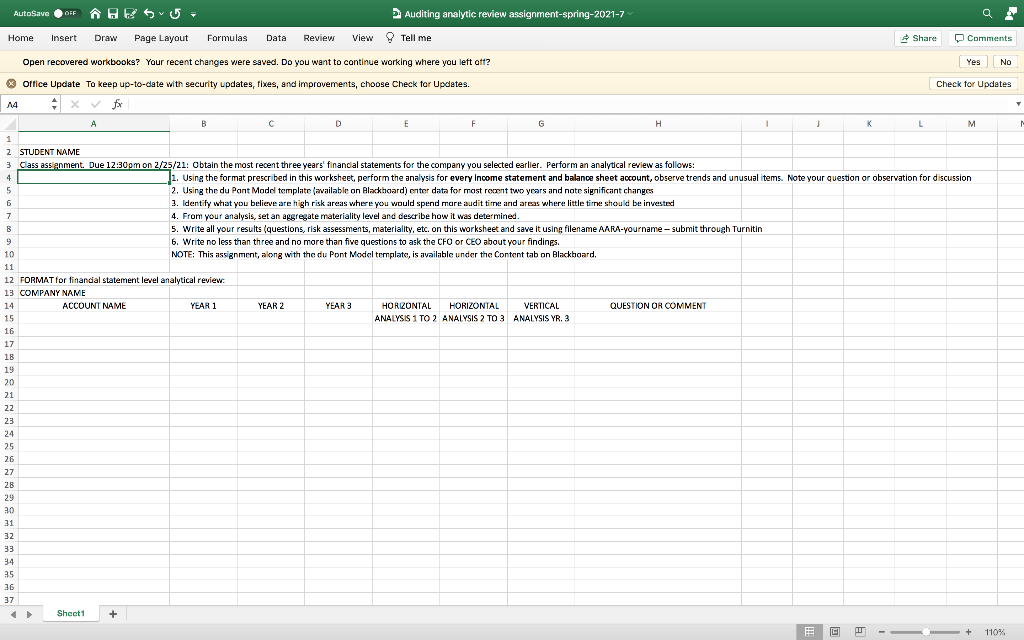Switch to the Review tab
The width and height of the screenshot is (1024, 640).
point(319,38)
